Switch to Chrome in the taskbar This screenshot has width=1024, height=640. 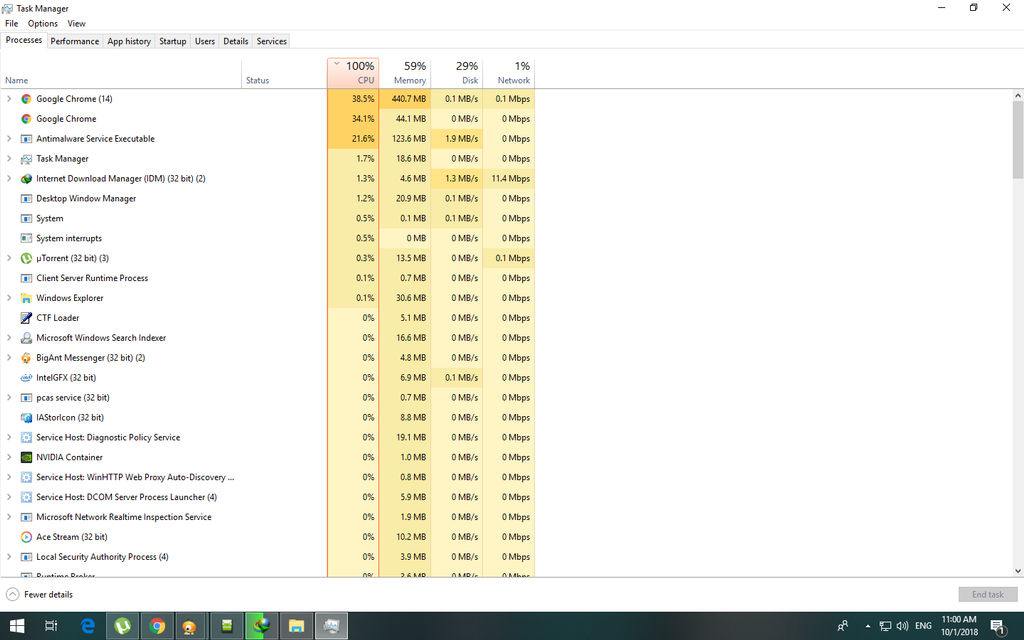tap(157, 626)
